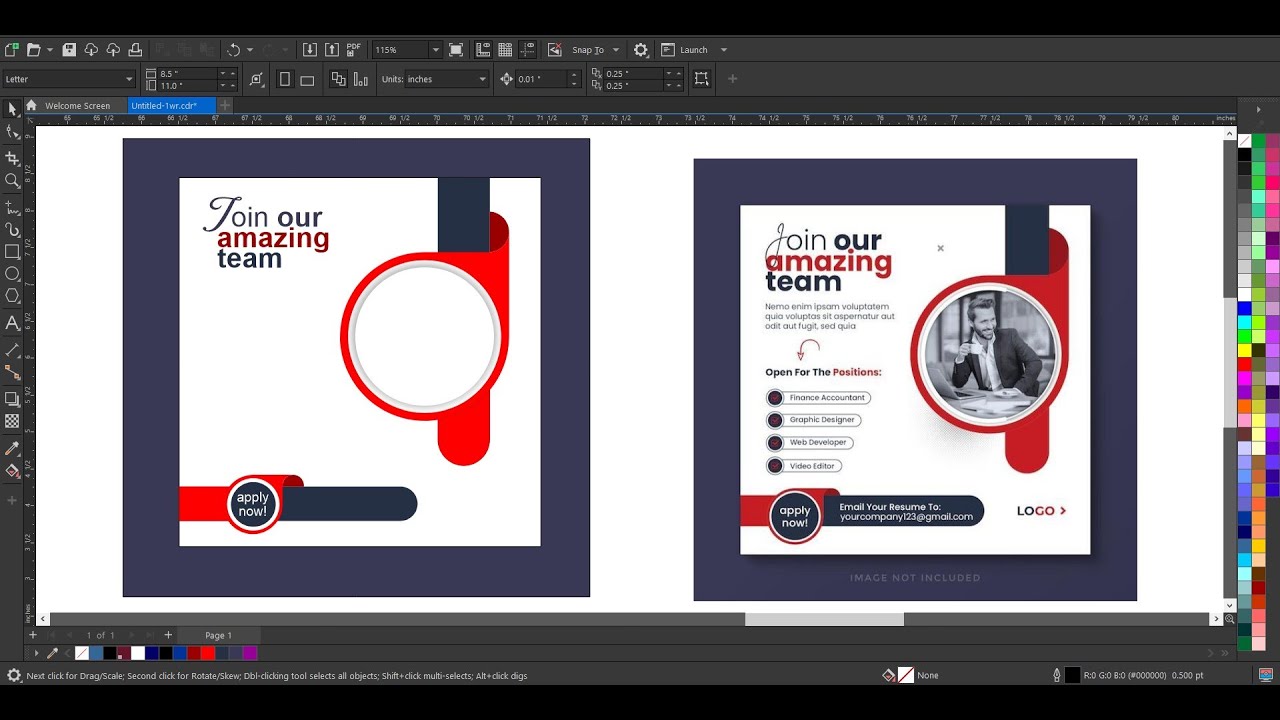Add page after with plus button

[168, 635]
